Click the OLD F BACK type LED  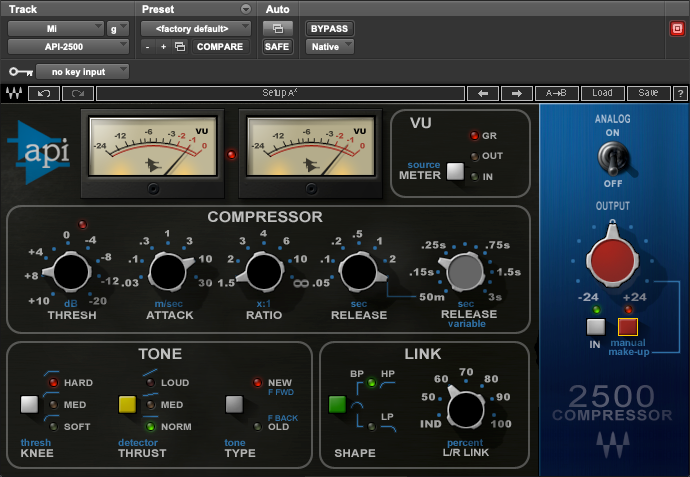click(257, 426)
